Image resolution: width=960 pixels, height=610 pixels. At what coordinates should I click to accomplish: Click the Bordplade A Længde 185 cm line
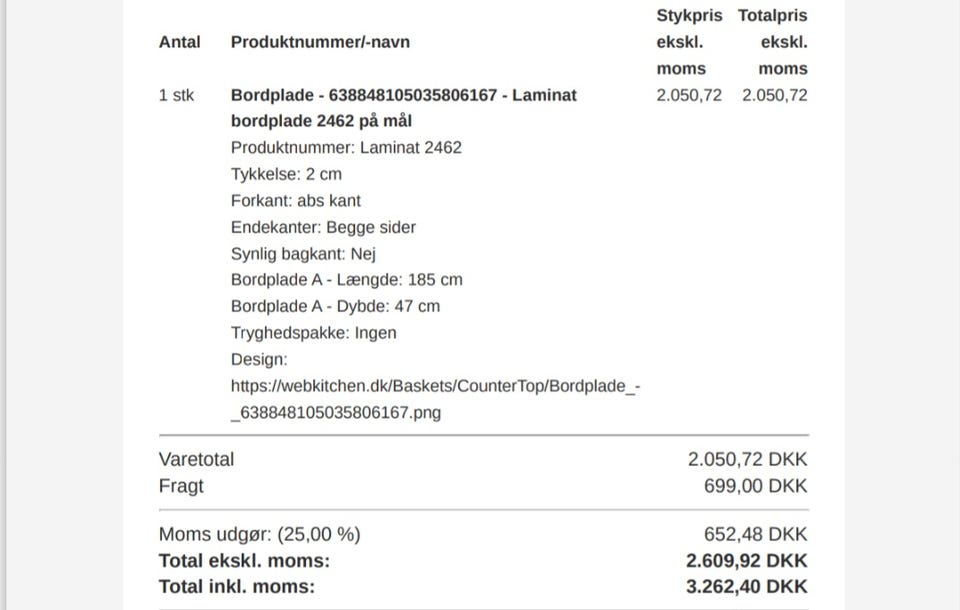(x=346, y=280)
